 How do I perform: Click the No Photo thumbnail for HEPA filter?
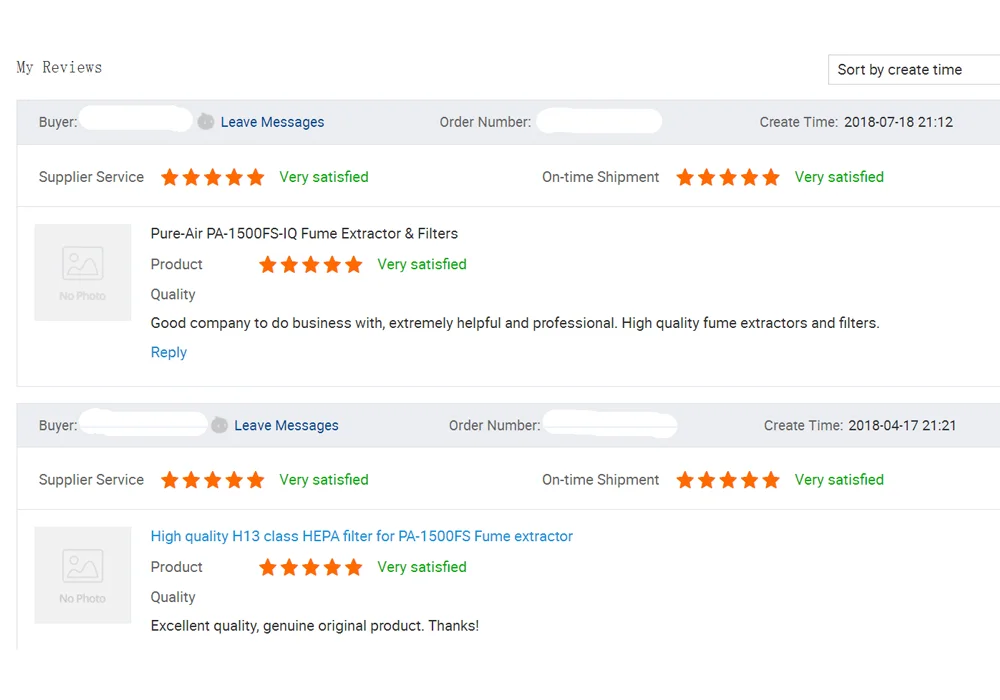pos(83,575)
